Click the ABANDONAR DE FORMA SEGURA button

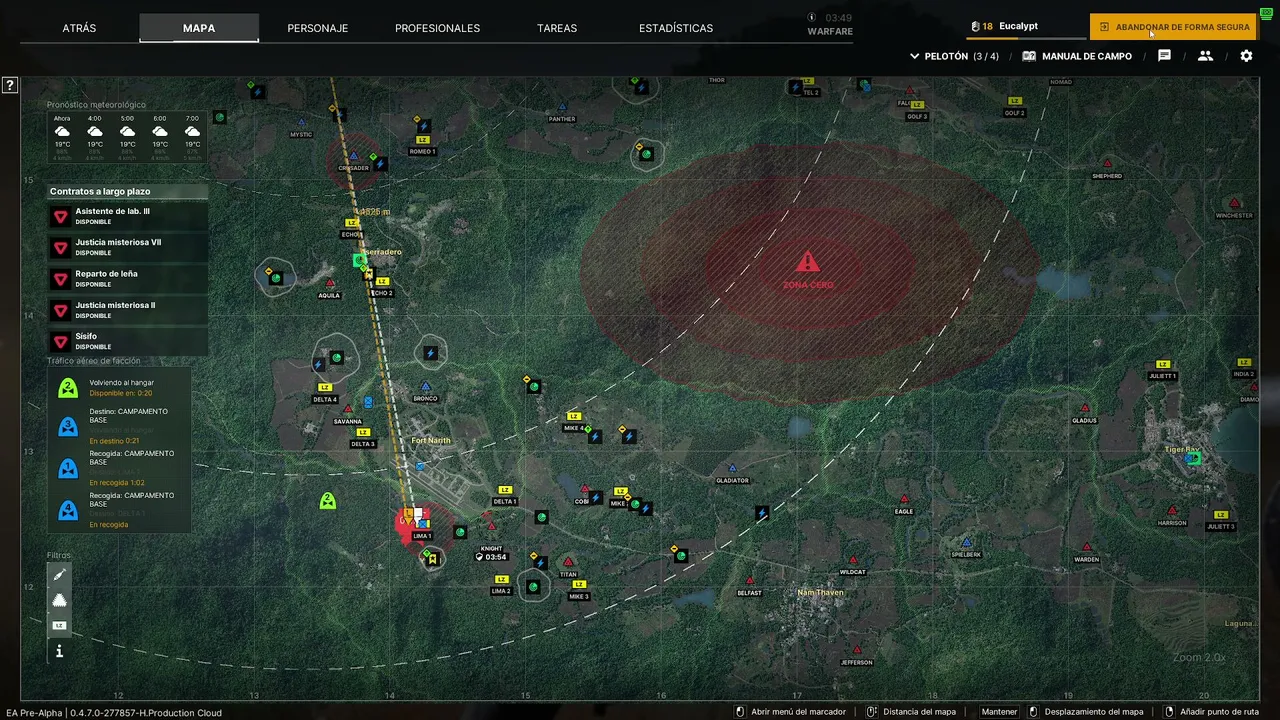click(1173, 27)
